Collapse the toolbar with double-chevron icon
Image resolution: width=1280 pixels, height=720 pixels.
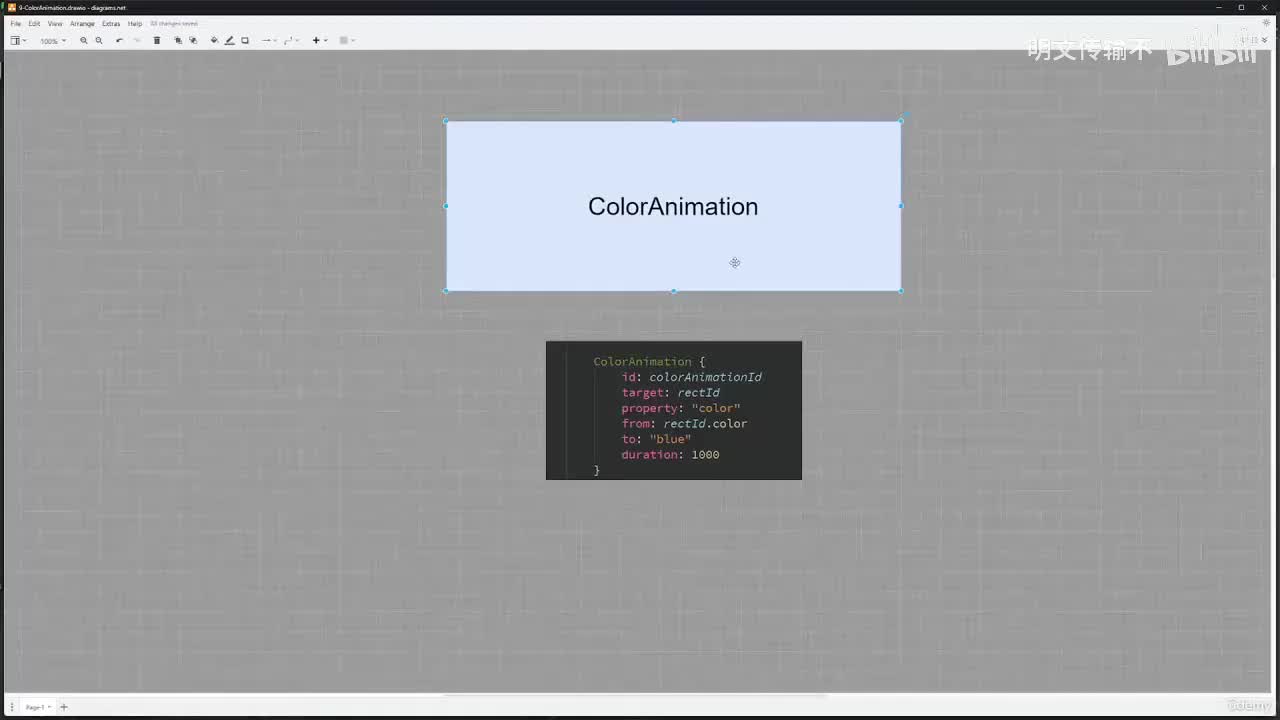click(1265, 41)
